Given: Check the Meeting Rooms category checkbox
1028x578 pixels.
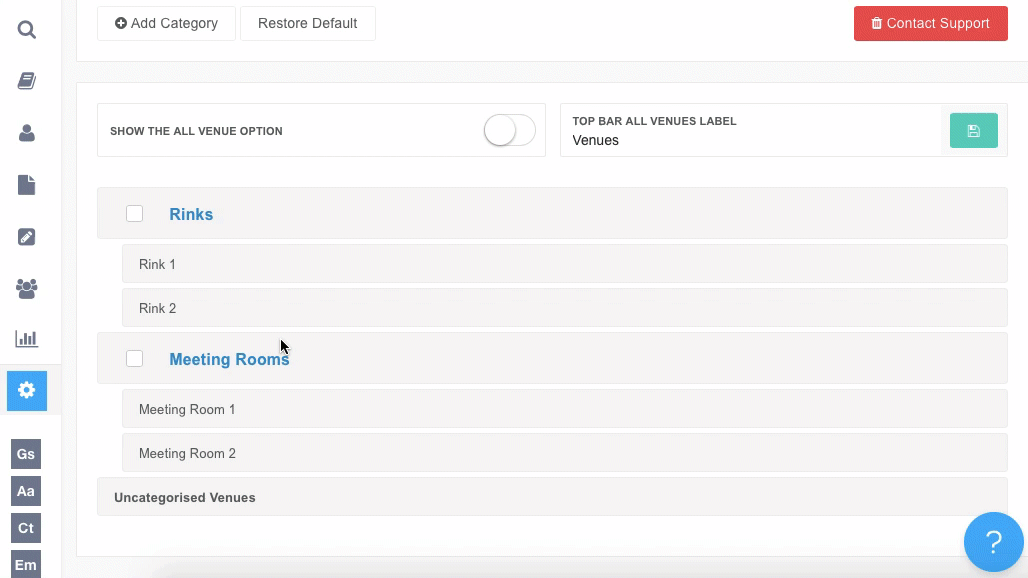Looking at the screenshot, I should point(135,359).
